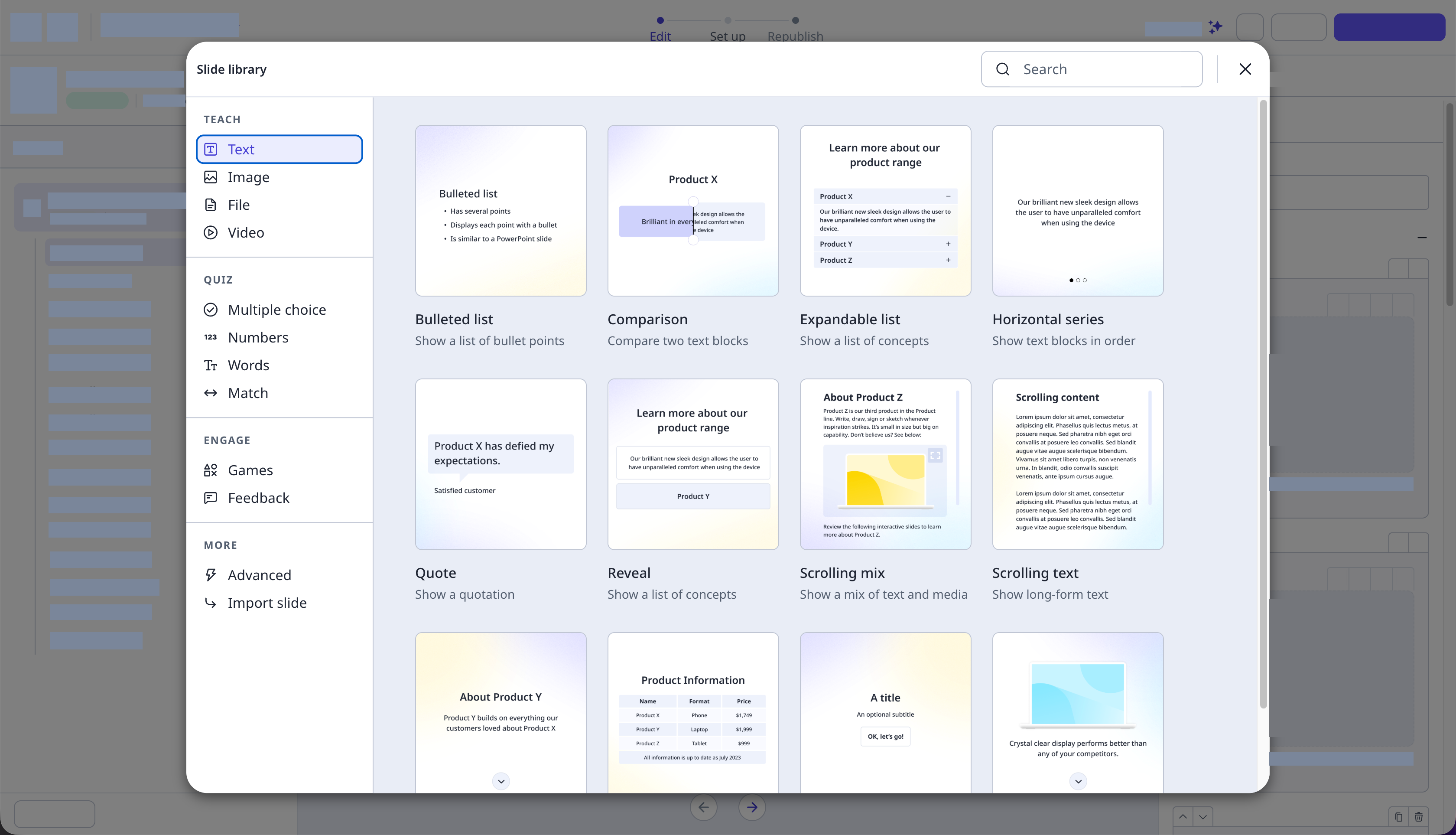1456x835 pixels.
Task: Open the Feedback engage category
Action: tap(279, 498)
